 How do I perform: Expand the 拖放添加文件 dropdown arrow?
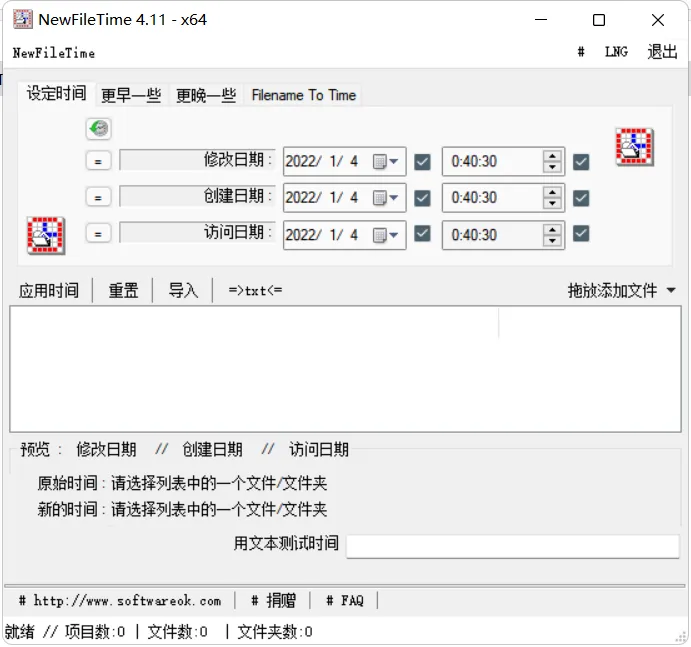tap(671, 290)
